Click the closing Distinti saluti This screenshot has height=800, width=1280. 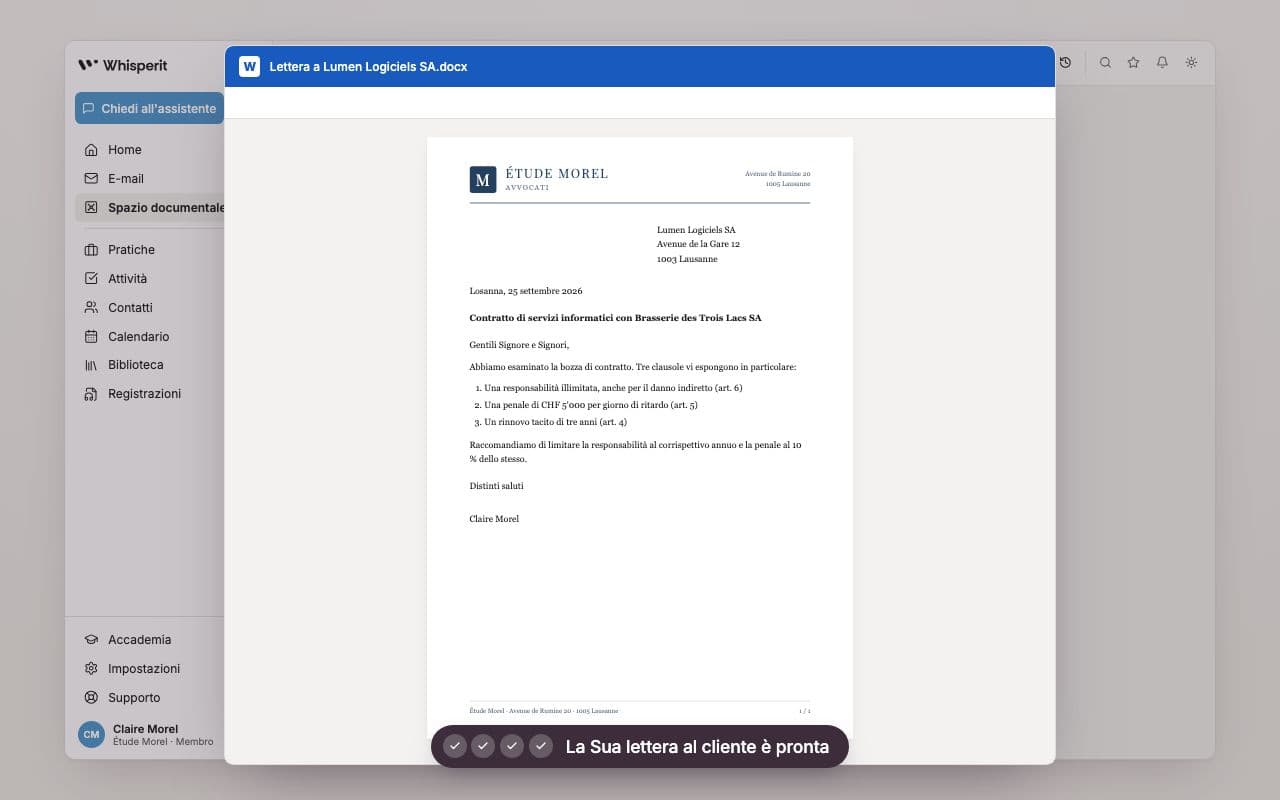click(497, 486)
